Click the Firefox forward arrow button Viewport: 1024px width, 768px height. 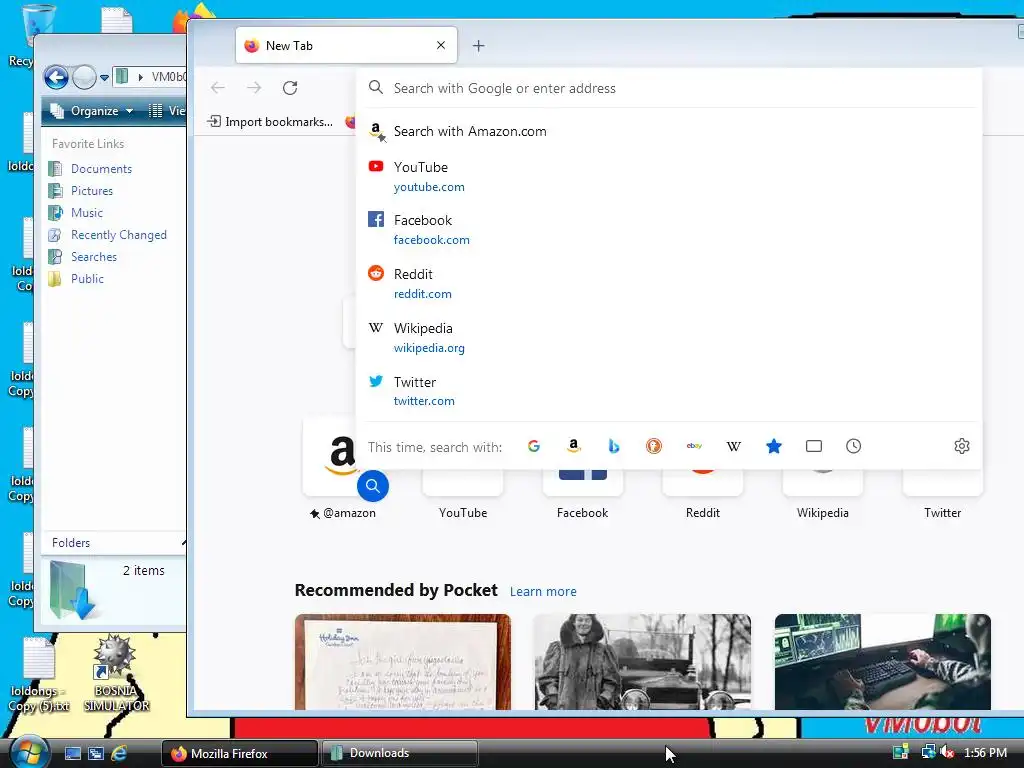(254, 88)
